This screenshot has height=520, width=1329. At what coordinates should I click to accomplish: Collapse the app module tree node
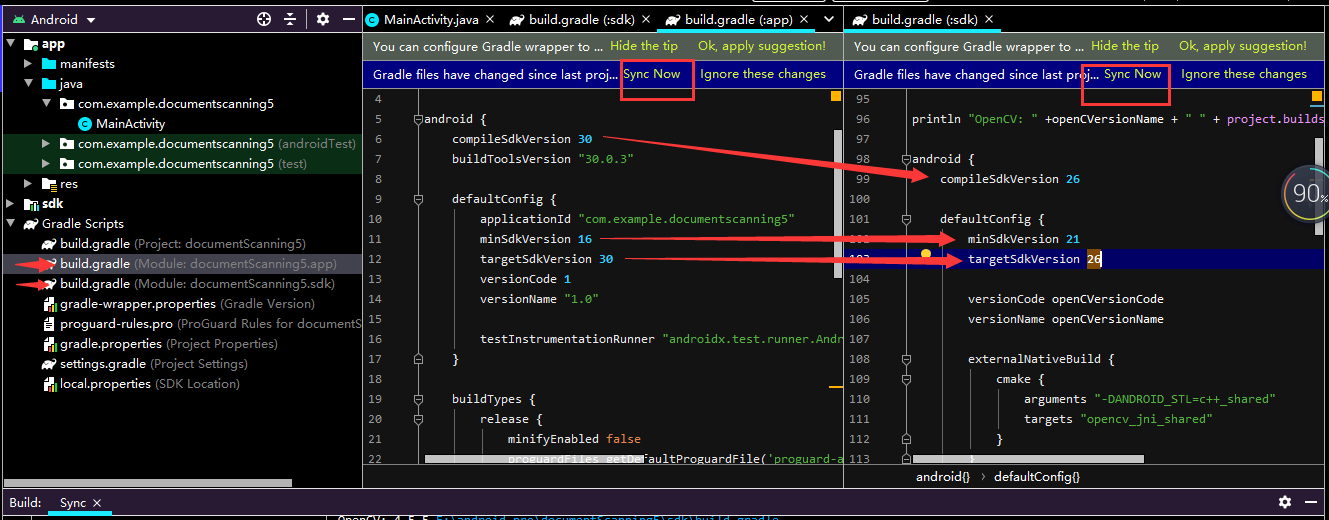(11, 44)
